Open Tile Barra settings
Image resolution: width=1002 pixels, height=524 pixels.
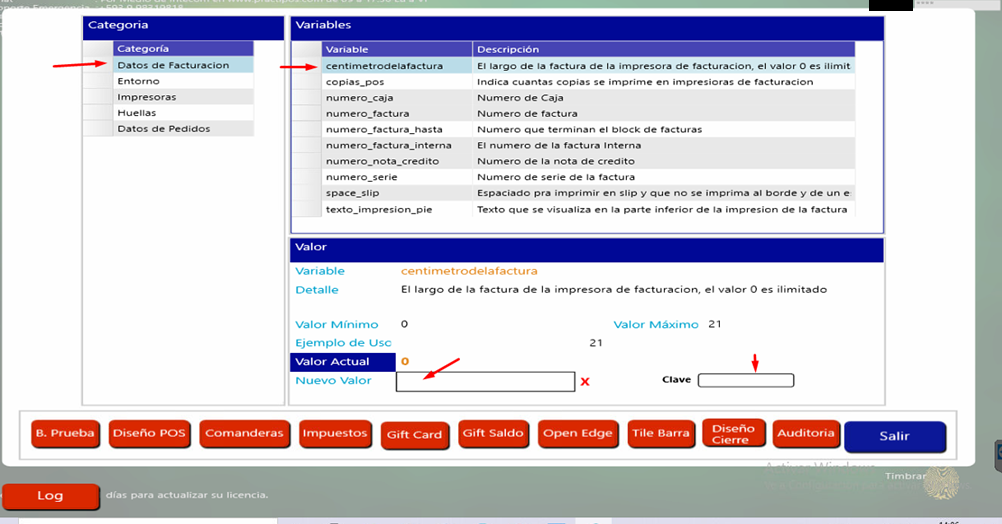click(x=661, y=434)
